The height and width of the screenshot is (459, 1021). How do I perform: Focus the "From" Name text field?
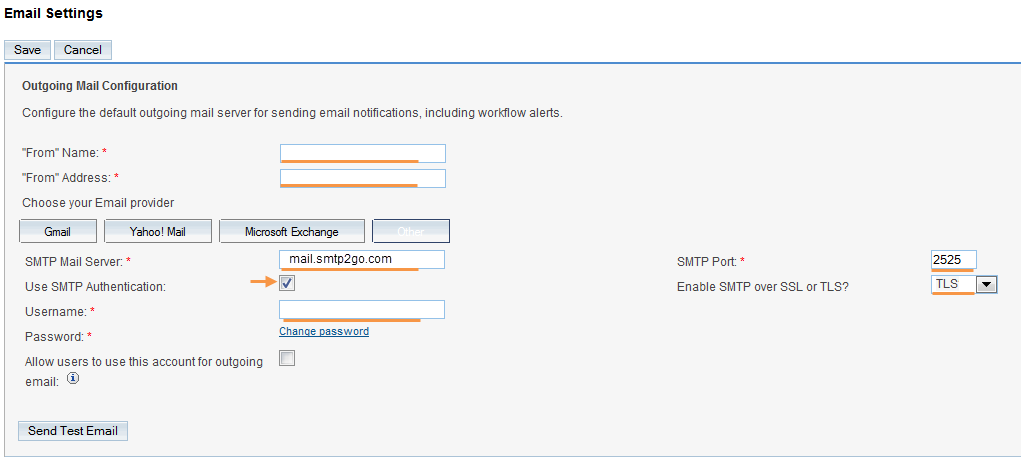click(362, 152)
